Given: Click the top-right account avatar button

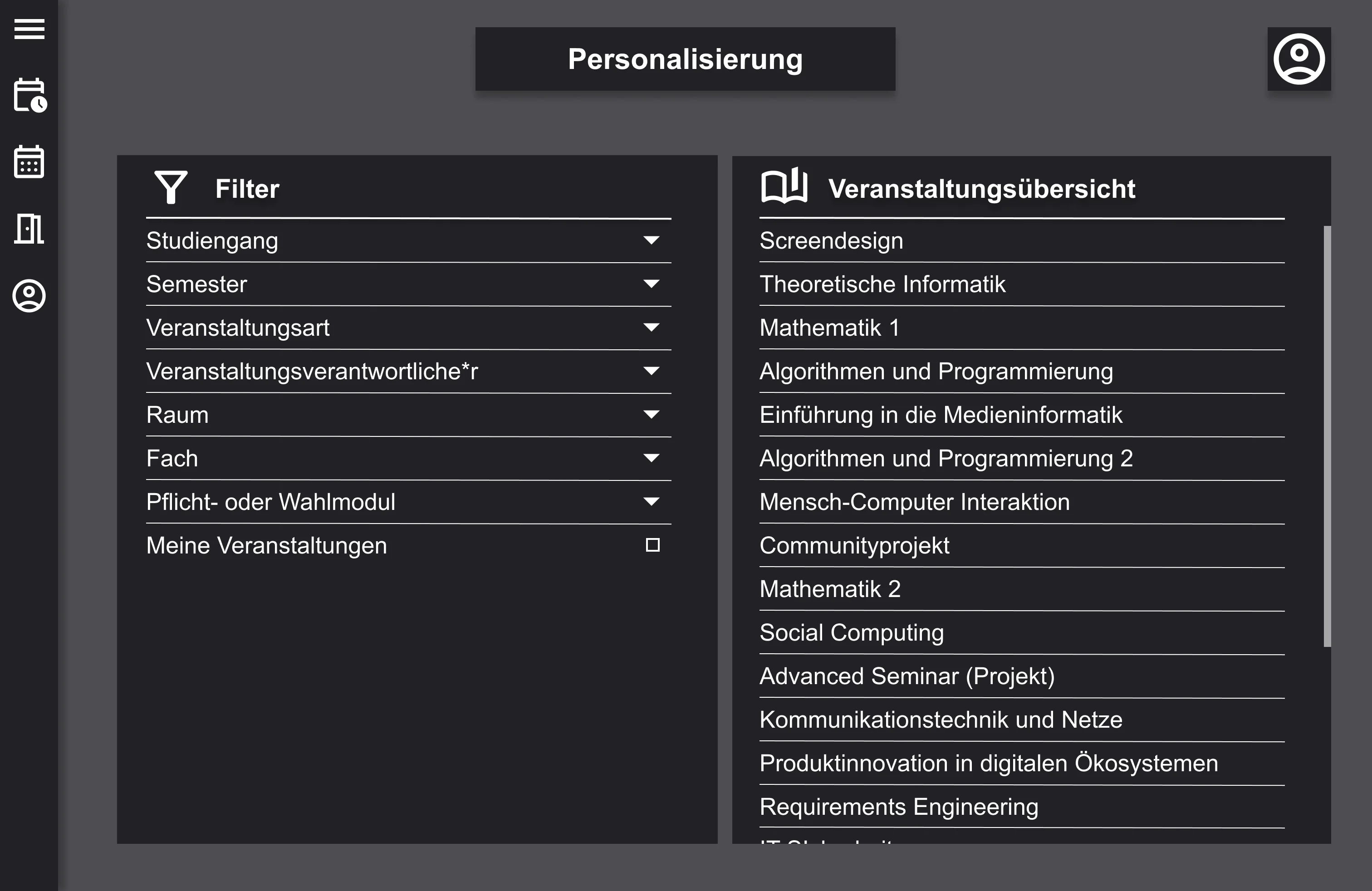Looking at the screenshot, I should pos(1299,59).
